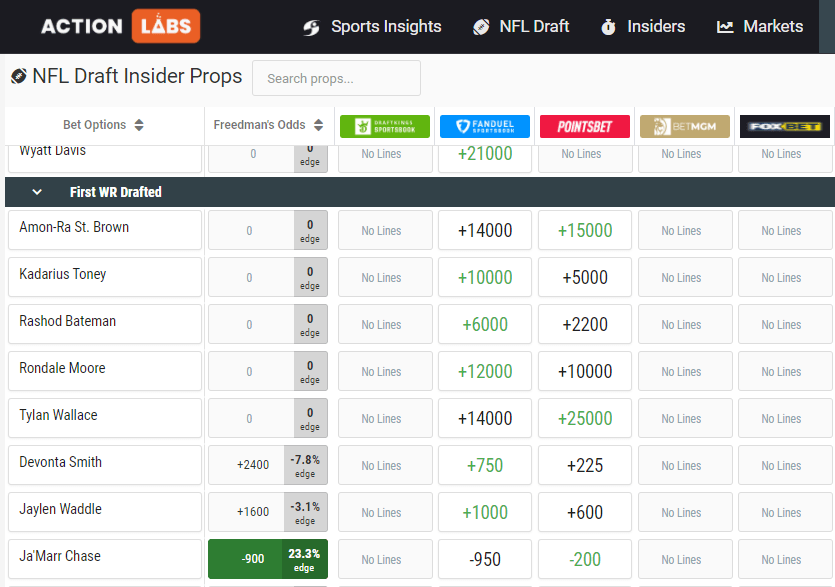Select Rondale Moore row name
The image size is (835, 587).
pos(62,368)
